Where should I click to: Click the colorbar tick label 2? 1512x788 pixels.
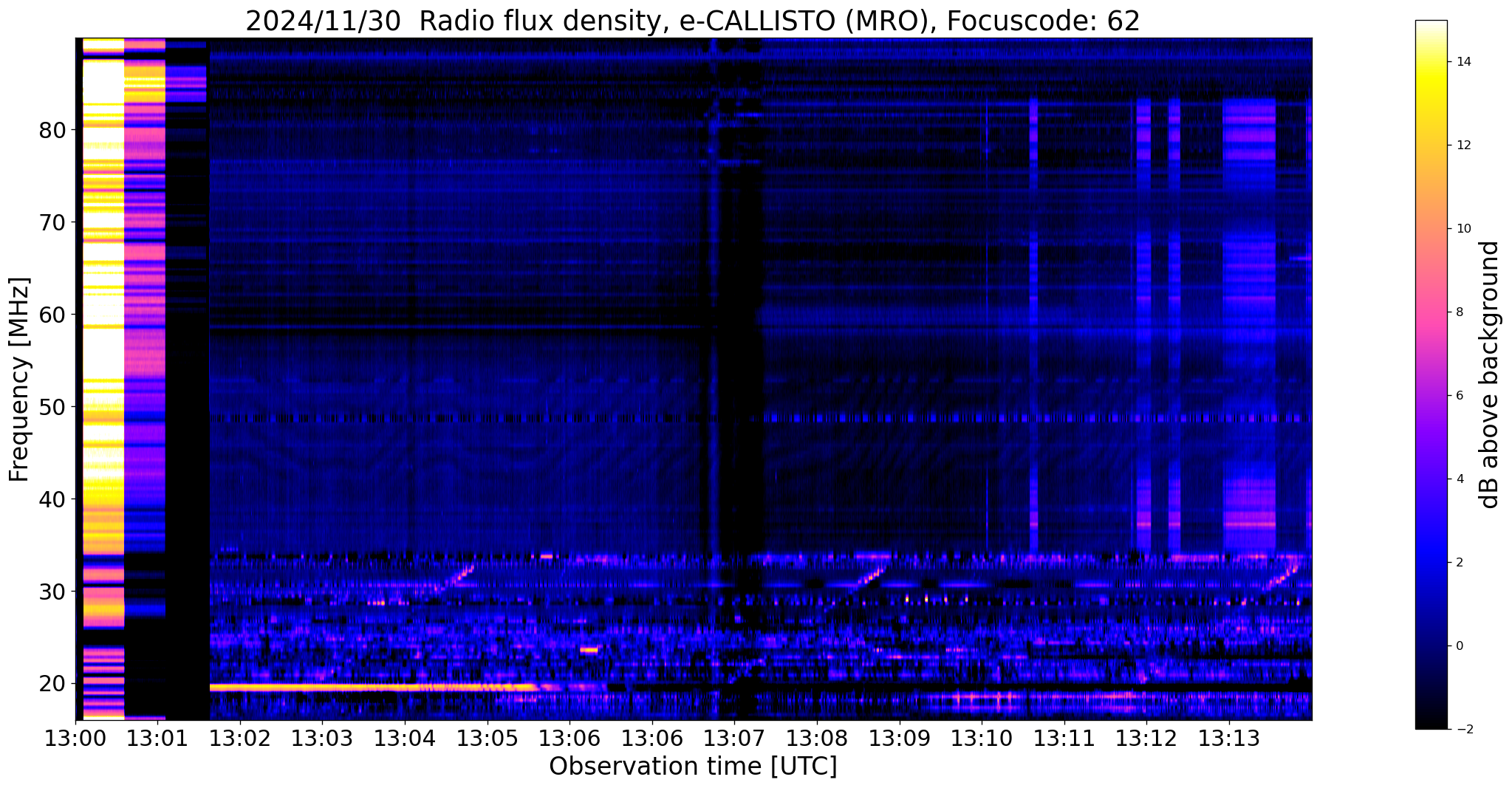[1458, 563]
